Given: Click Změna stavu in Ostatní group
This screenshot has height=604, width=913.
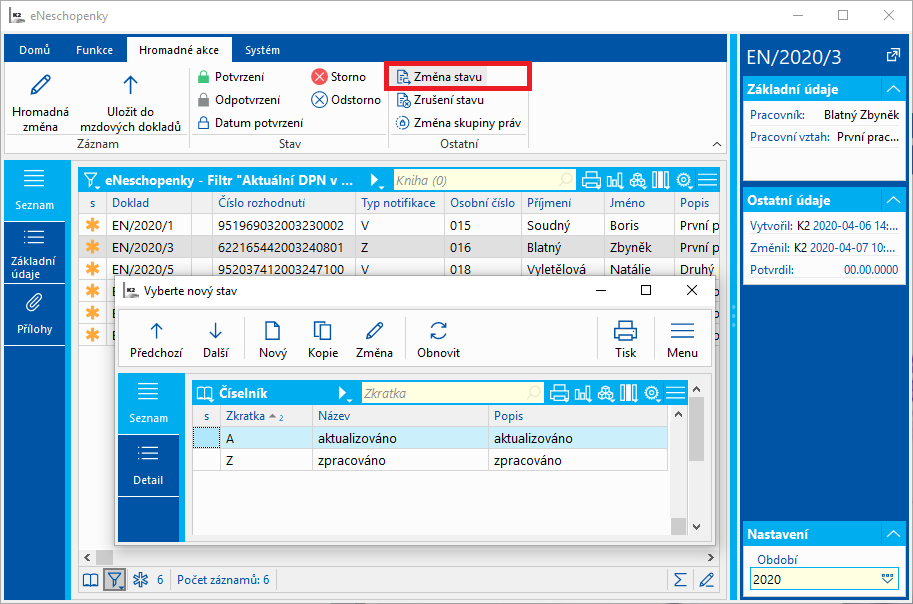Looking at the screenshot, I should pyautogui.click(x=439, y=77).
